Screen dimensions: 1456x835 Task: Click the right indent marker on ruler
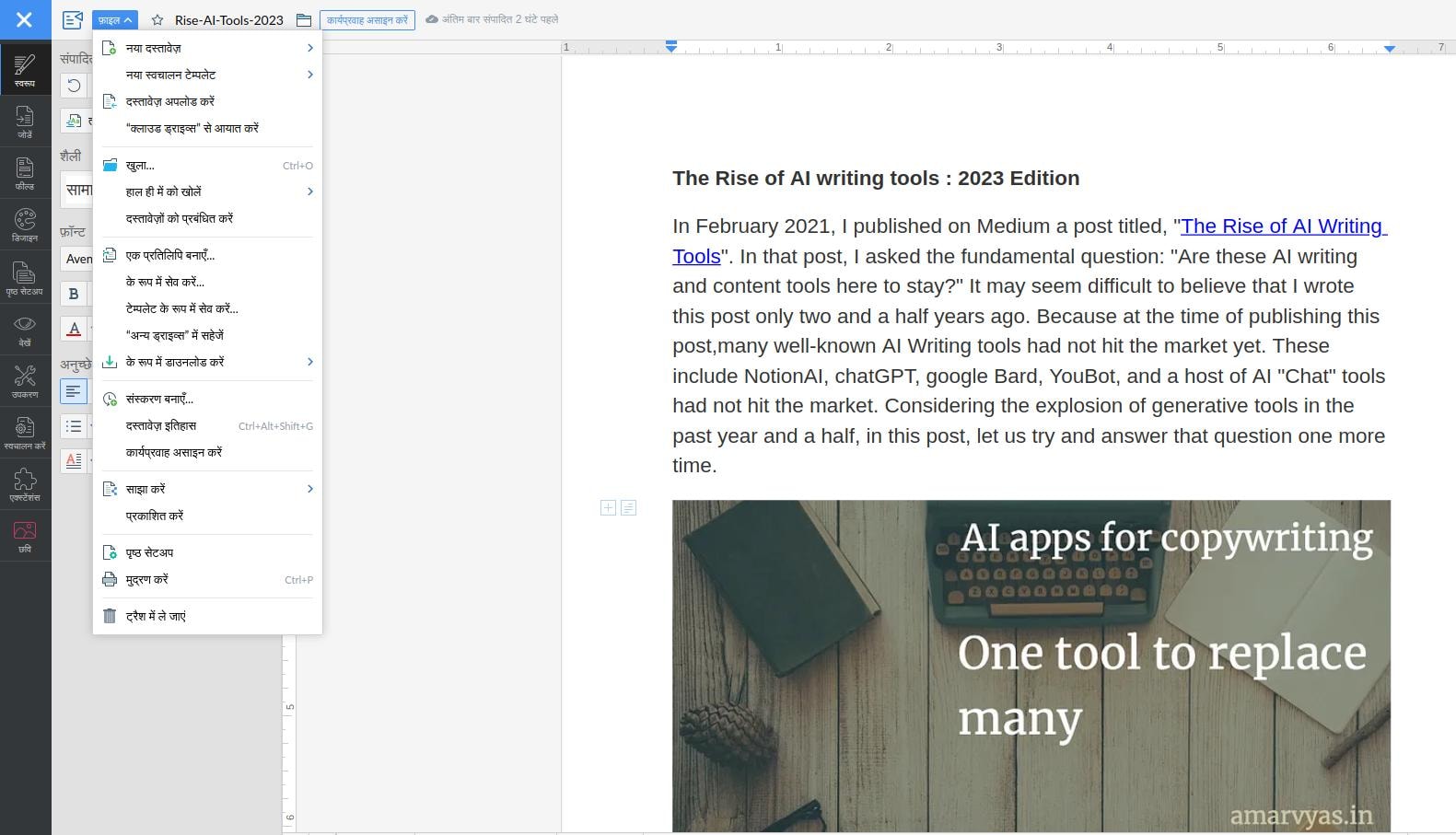point(1390,48)
